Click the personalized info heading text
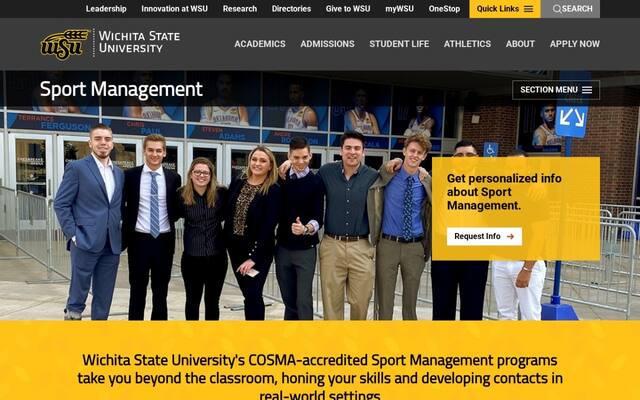Screen dimensions: 640x400 coord(504,192)
